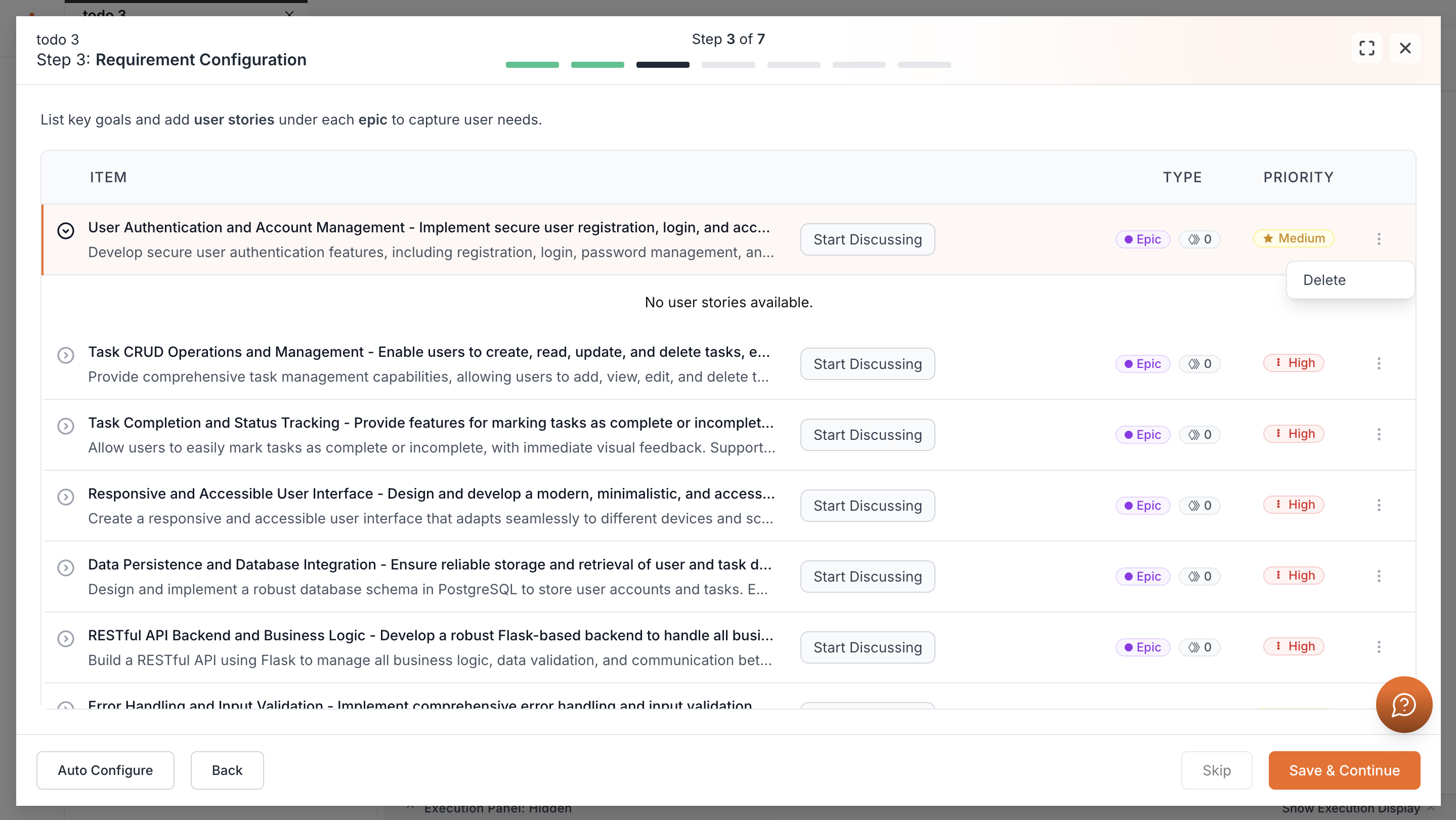The width and height of the screenshot is (1456, 820).
Task: Open more options for Task Completion row
Action: 1379,434
